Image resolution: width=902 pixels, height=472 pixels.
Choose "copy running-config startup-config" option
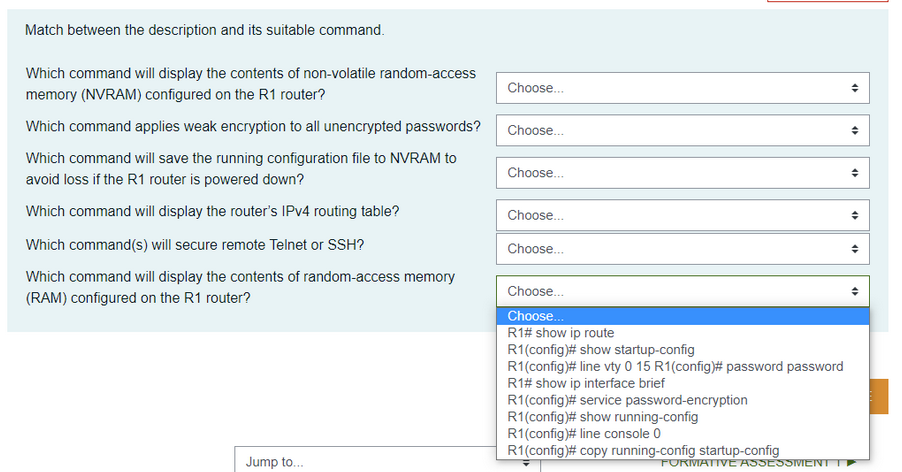coord(643,451)
